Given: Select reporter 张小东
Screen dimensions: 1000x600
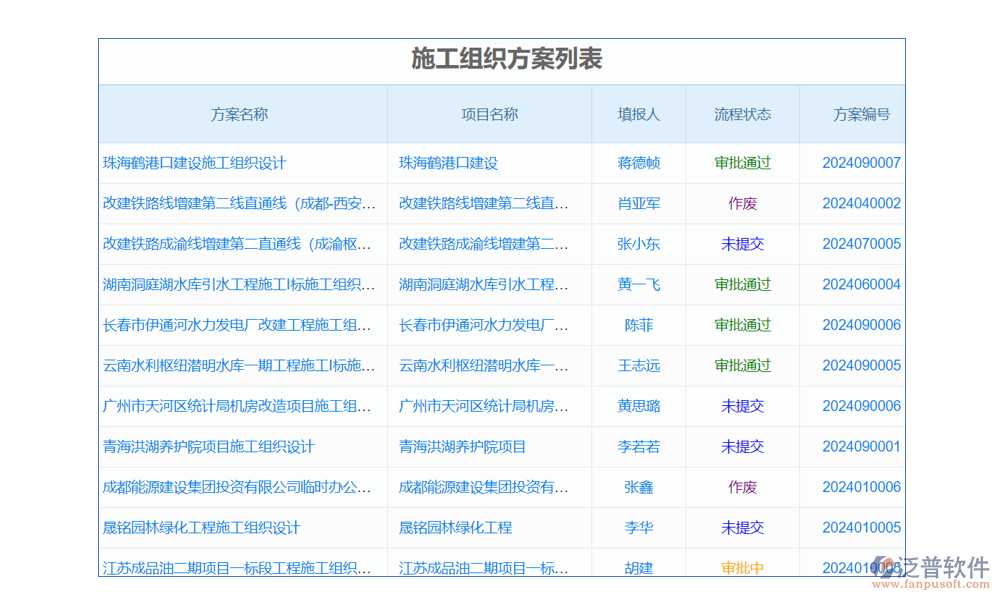Looking at the screenshot, I should (638, 244).
